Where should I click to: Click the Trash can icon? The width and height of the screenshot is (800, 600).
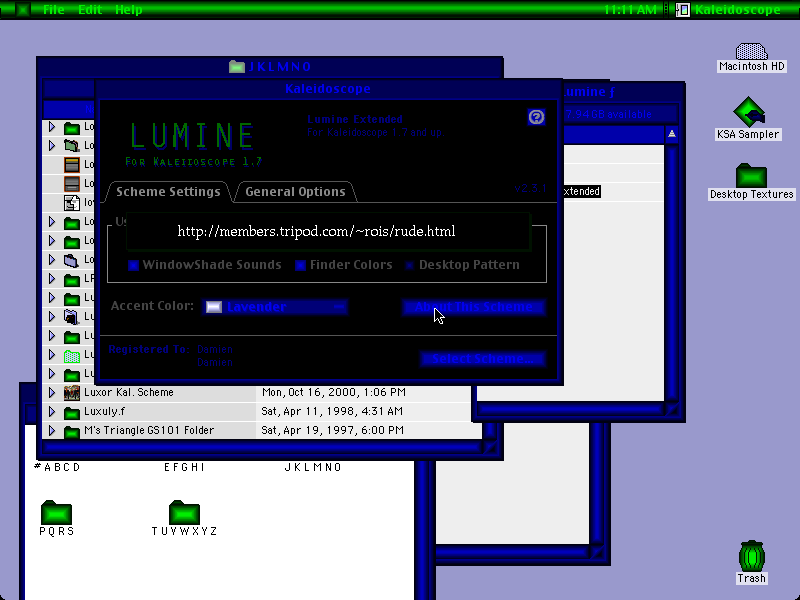pos(751,556)
